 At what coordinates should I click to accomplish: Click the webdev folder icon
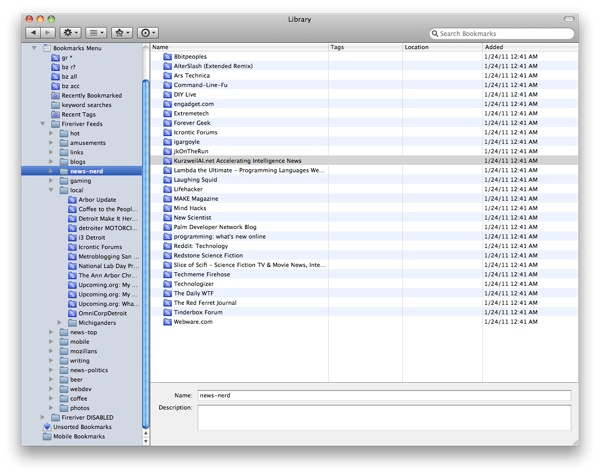pos(64,389)
